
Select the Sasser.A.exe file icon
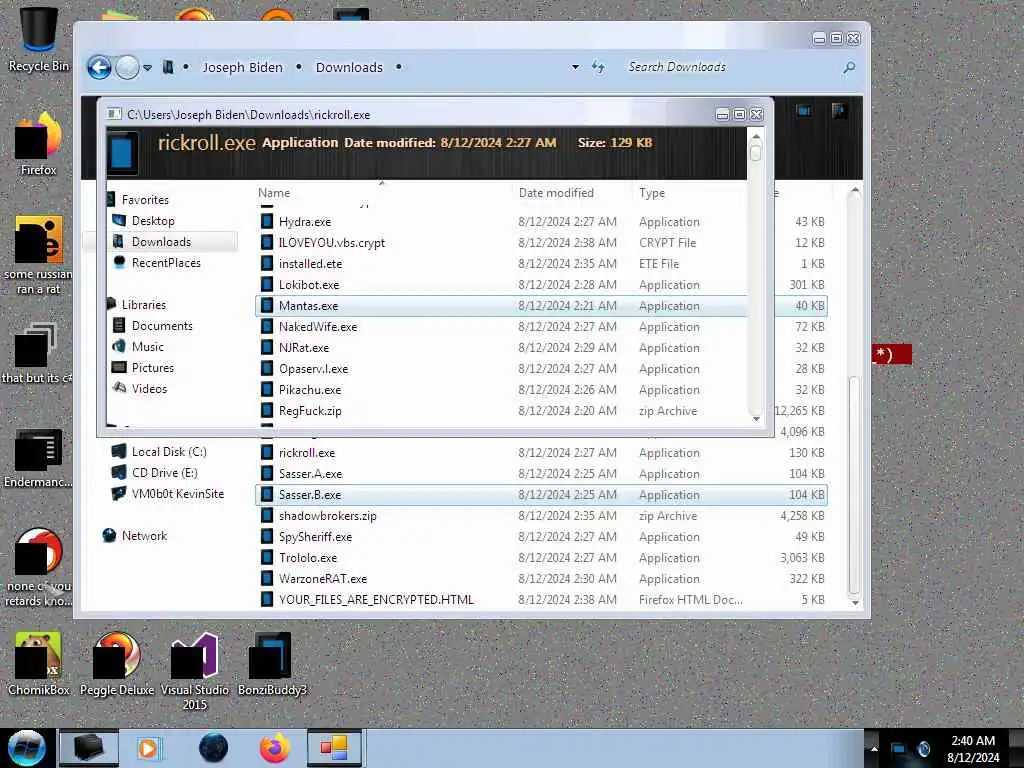pyautogui.click(x=266, y=473)
